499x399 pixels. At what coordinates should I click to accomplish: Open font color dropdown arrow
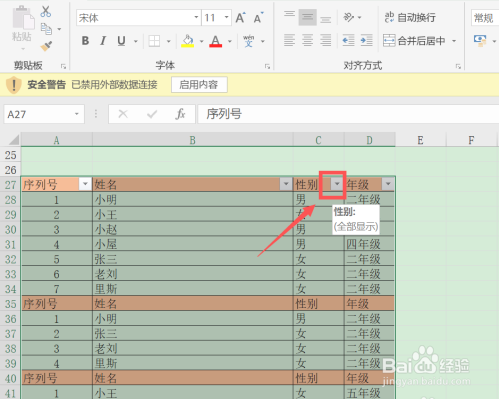pos(230,41)
